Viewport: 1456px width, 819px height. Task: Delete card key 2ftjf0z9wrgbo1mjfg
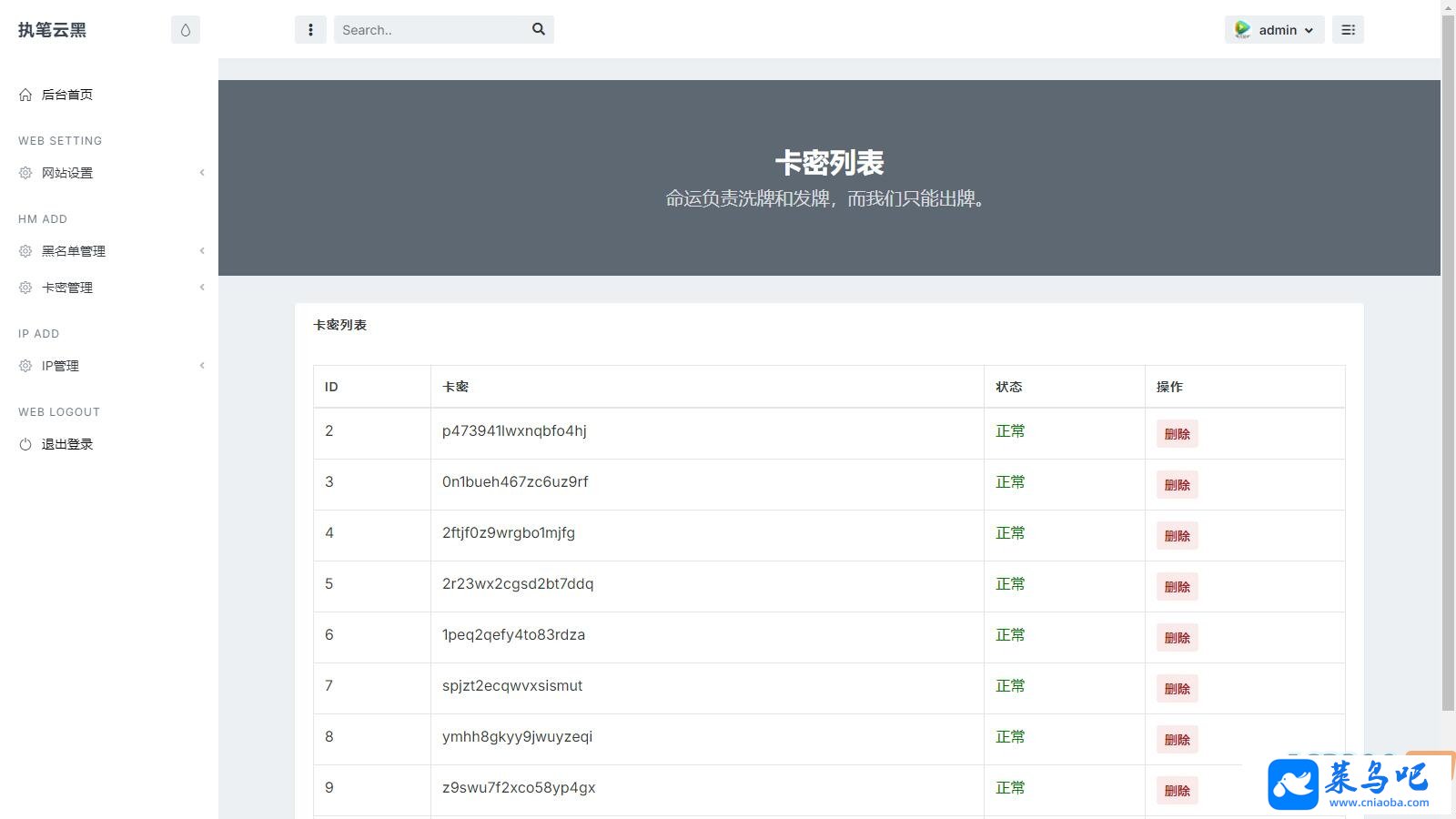point(1177,536)
